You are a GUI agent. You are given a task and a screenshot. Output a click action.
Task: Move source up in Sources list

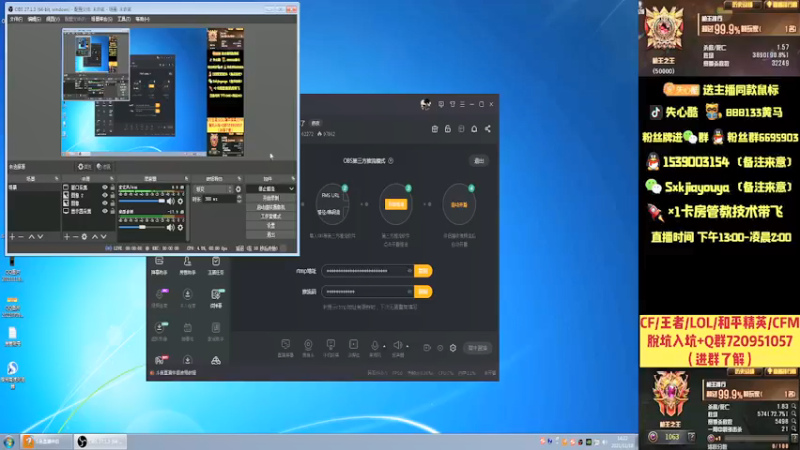[95, 237]
